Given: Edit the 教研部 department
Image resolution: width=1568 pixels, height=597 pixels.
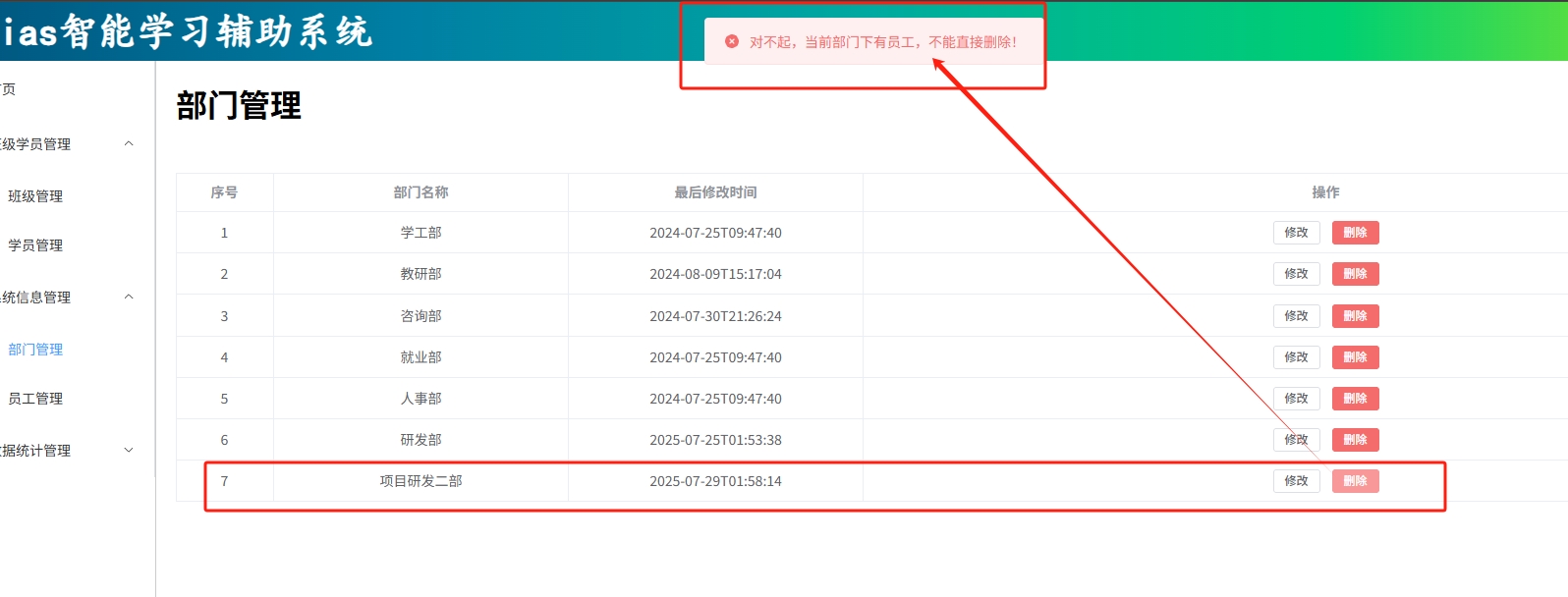Looking at the screenshot, I should click(1296, 274).
